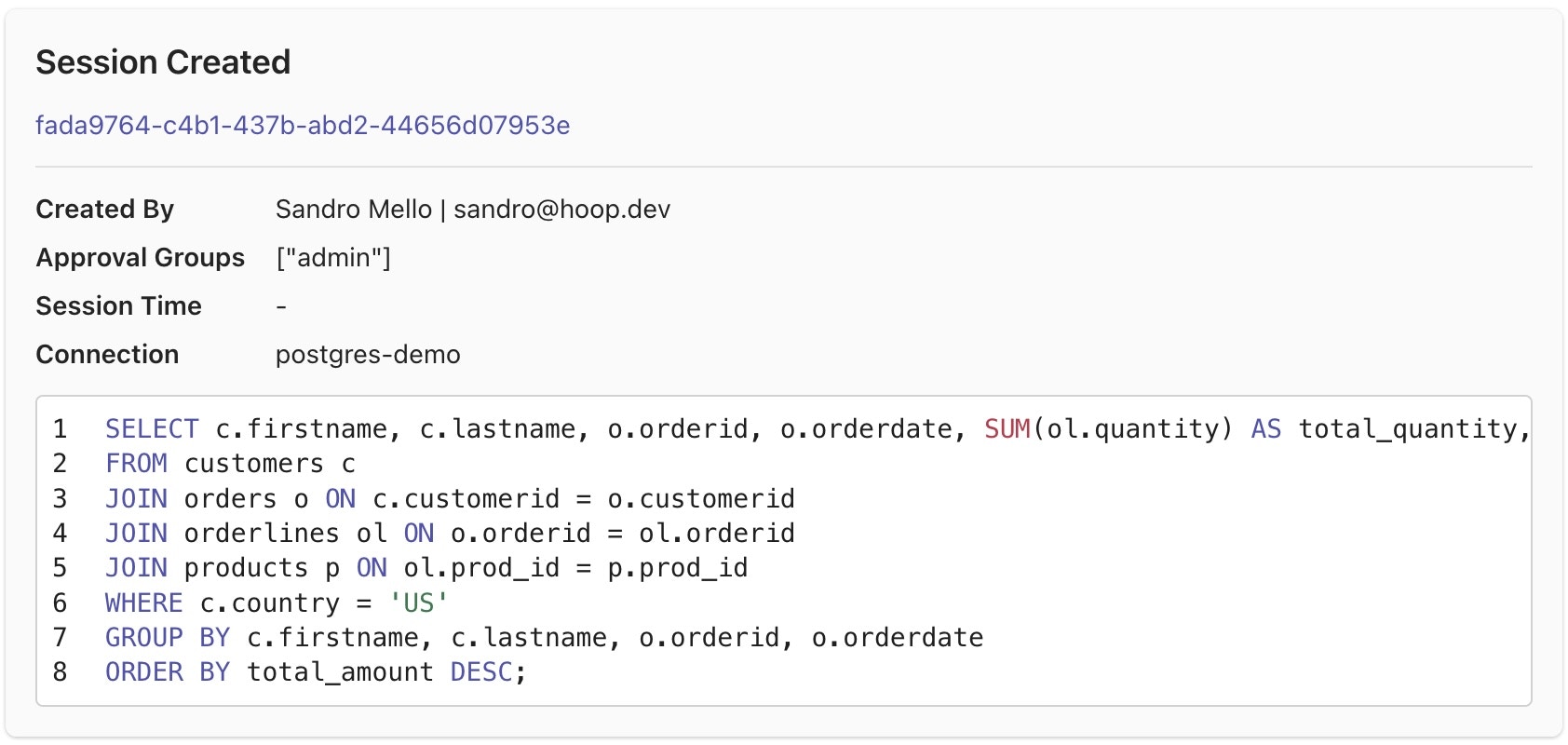Viewport: 1568px width, 745px height.
Task: Click the SUM function in the query
Action: click(1007, 428)
